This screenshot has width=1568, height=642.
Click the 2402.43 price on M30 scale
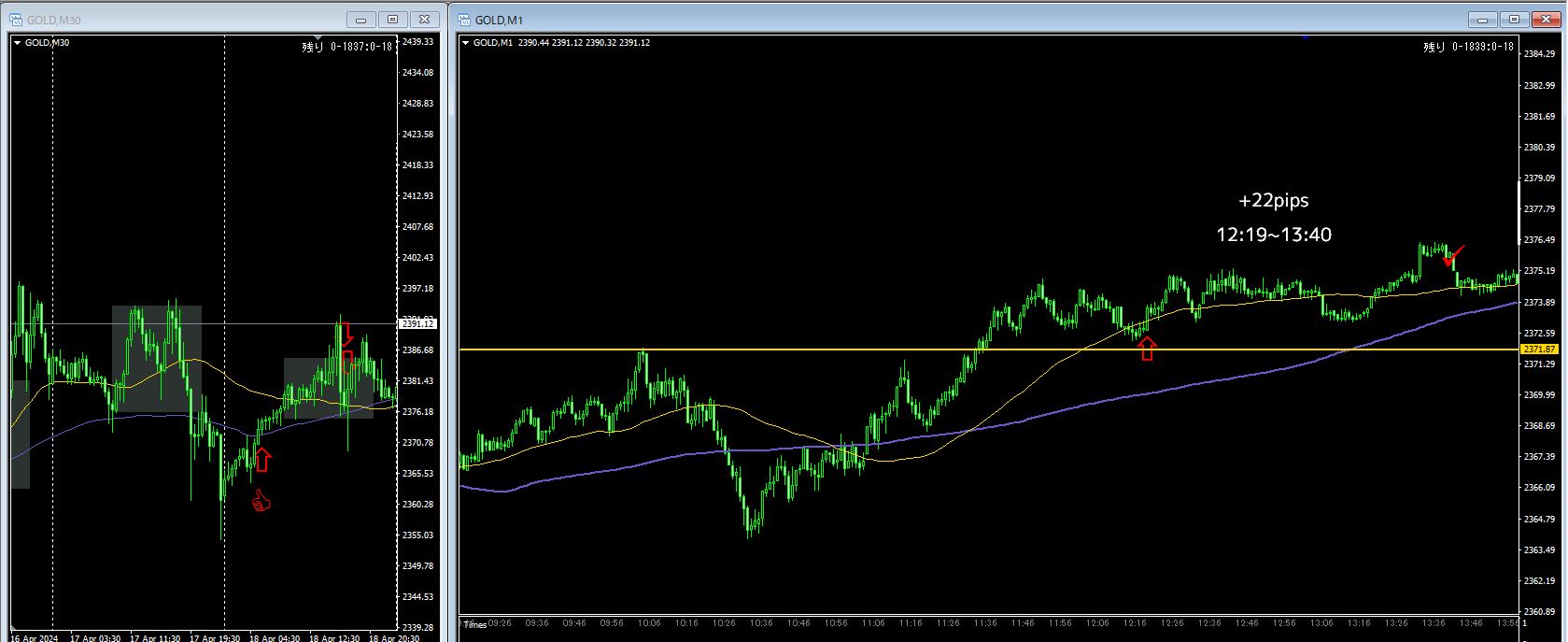click(x=417, y=258)
